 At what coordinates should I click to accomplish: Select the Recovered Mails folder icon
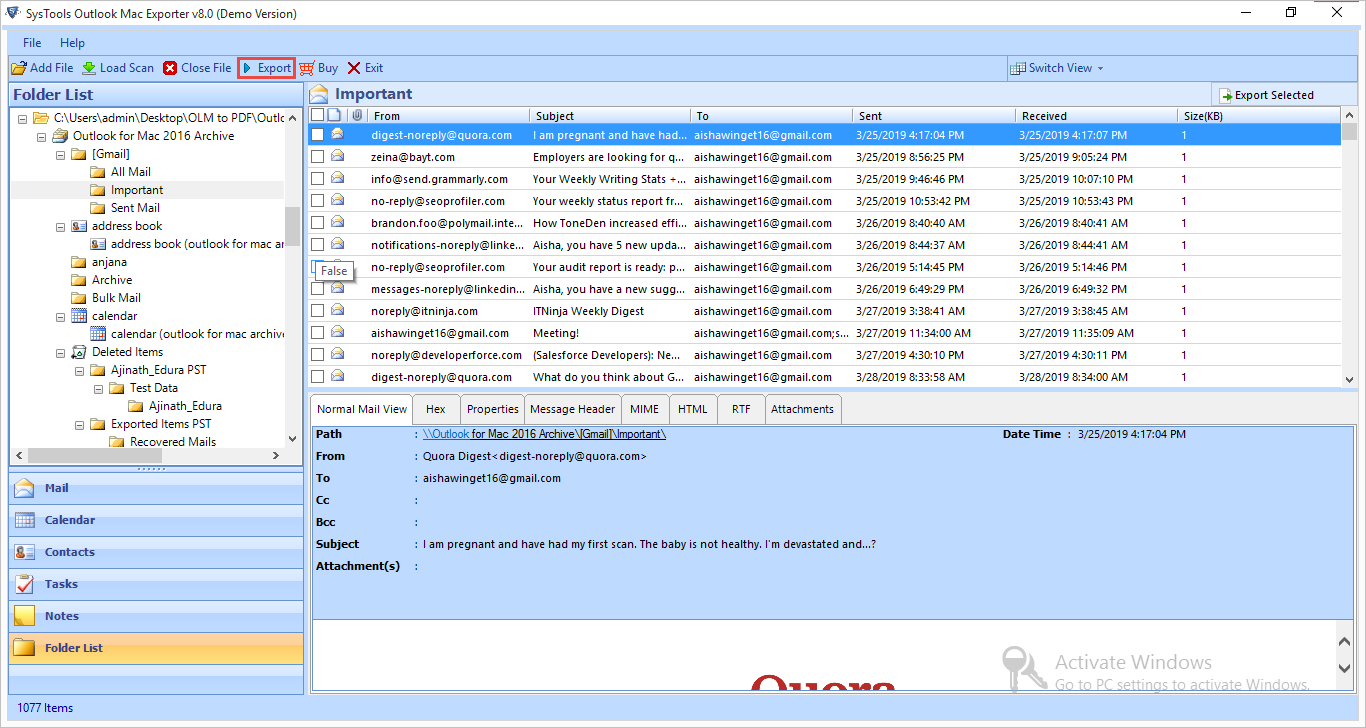pyautogui.click(x=116, y=442)
